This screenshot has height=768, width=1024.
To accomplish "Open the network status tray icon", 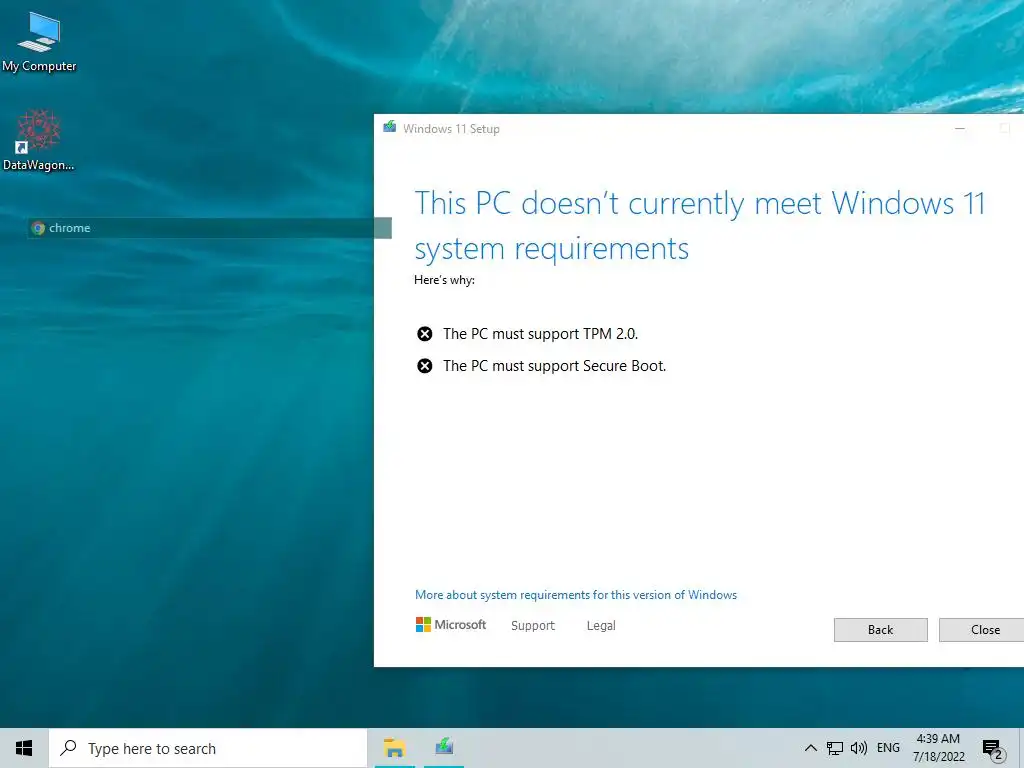I will pyautogui.click(x=835, y=748).
